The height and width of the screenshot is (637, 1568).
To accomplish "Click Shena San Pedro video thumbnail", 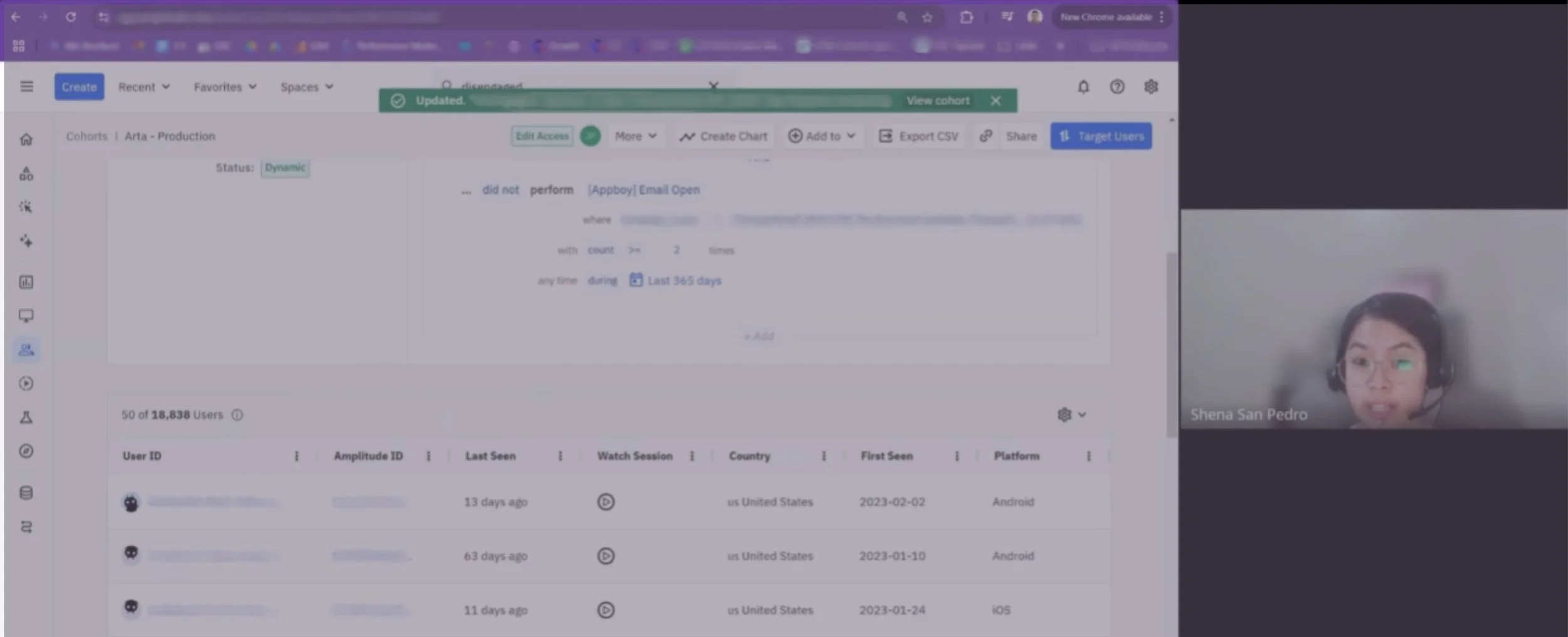I will click(1374, 318).
